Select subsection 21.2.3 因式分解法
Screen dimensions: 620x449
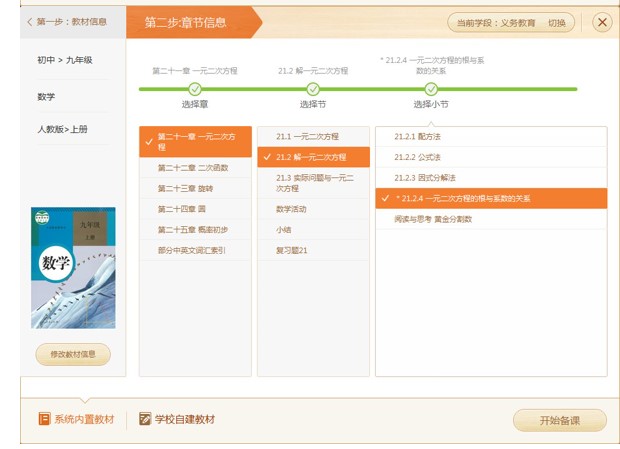coord(491,178)
